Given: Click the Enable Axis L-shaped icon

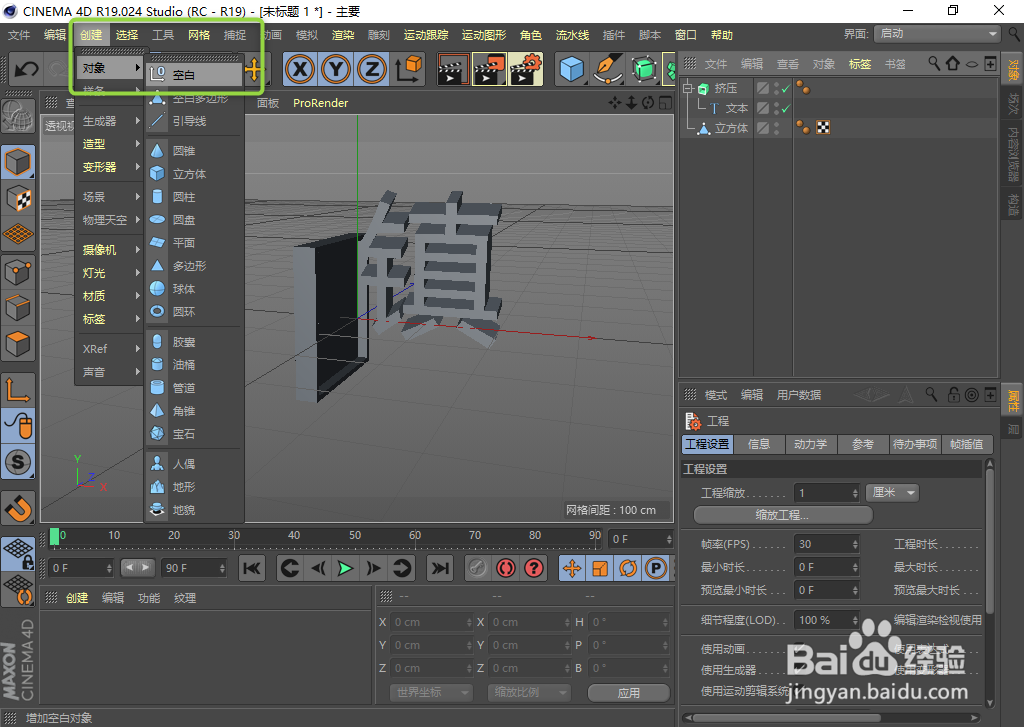Looking at the screenshot, I should tap(18, 390).
